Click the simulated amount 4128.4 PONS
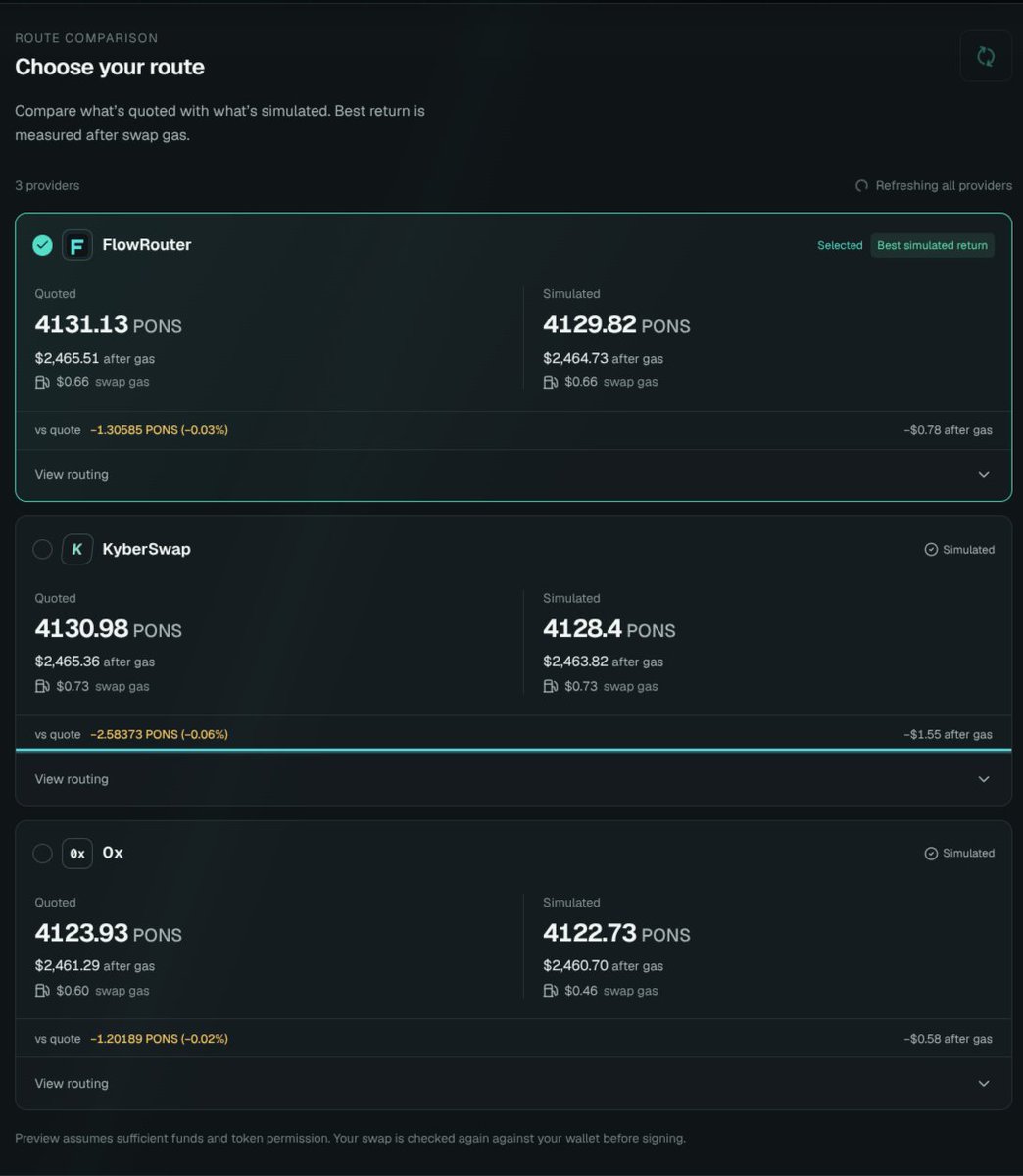This screenshot has height=1176, width=1023. pyautogui.click(x=609, y=629)
